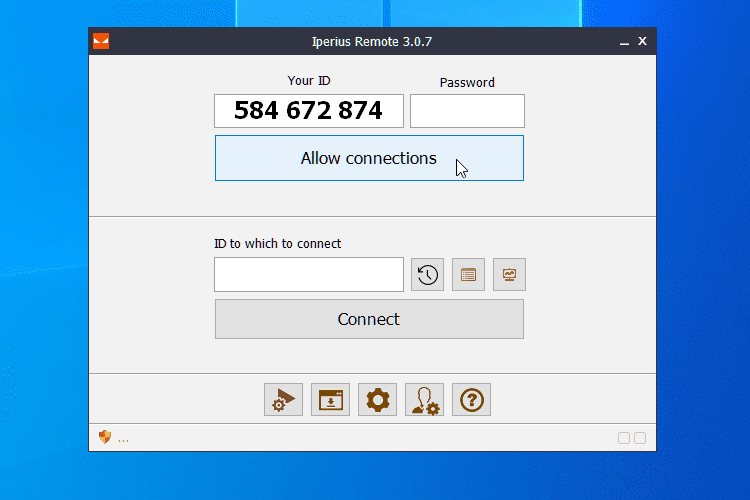Open the settings gear icon

click(377, 400)
